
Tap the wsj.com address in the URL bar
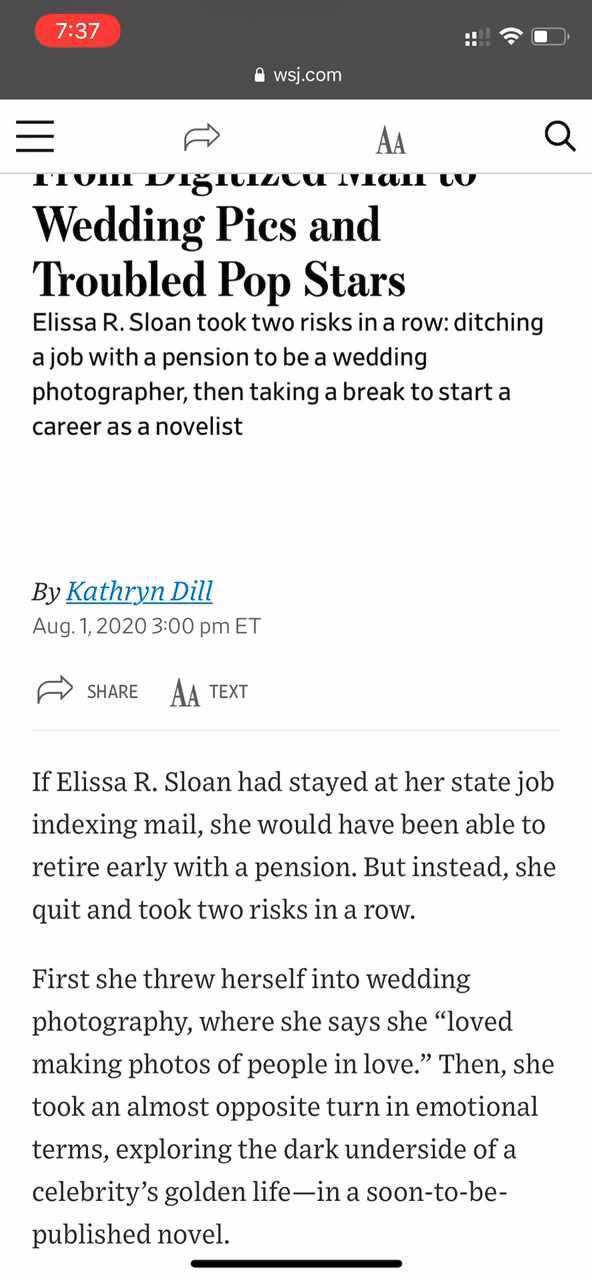click(x=307, y=74)
